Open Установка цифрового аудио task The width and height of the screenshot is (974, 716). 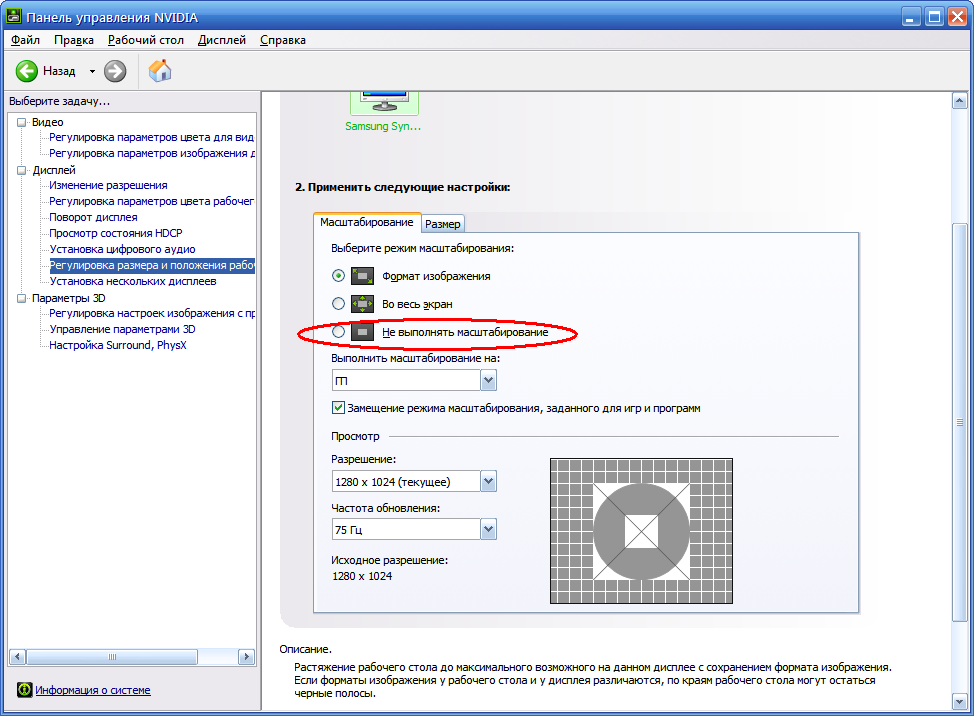(x=122, y=249)
